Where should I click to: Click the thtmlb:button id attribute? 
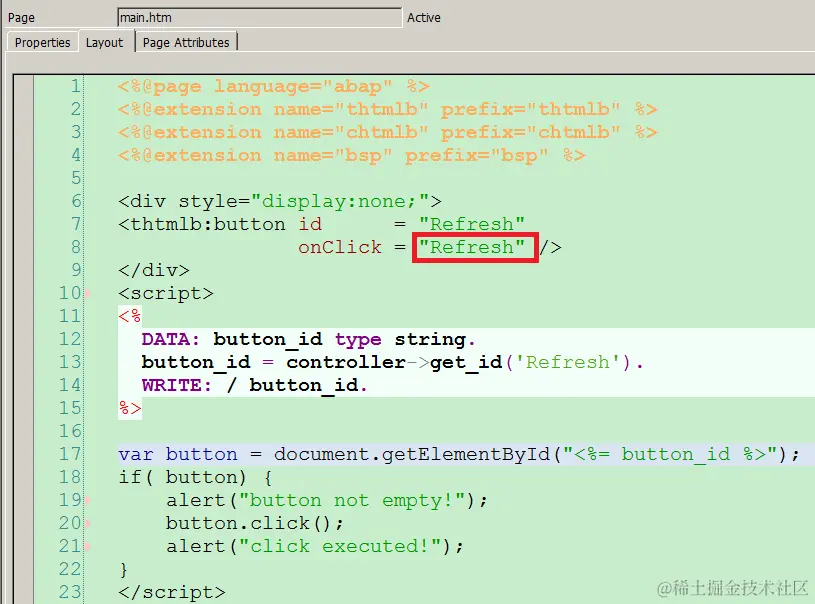tap(310, 224)
